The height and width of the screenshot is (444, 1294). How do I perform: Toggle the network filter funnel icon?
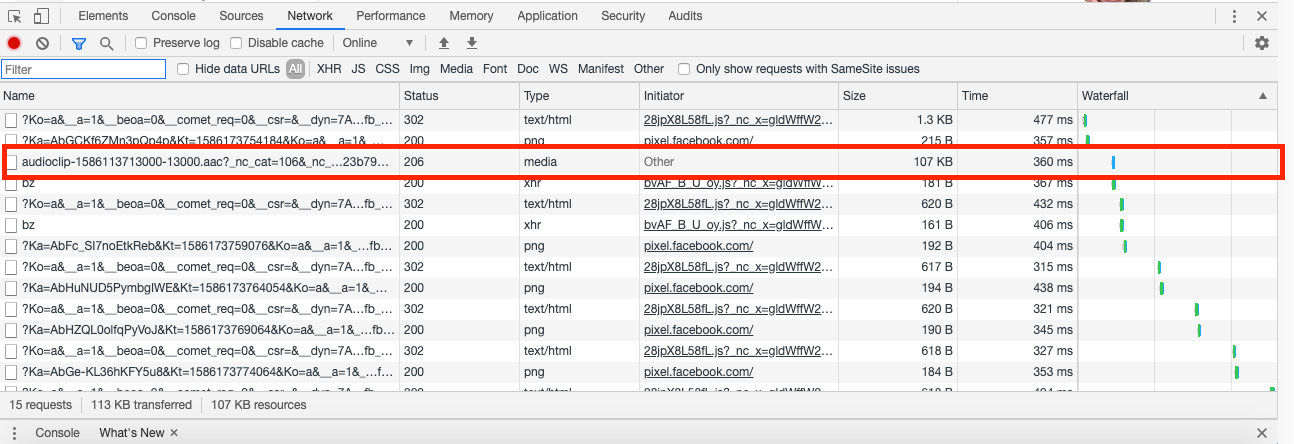(x=79, y=43)
